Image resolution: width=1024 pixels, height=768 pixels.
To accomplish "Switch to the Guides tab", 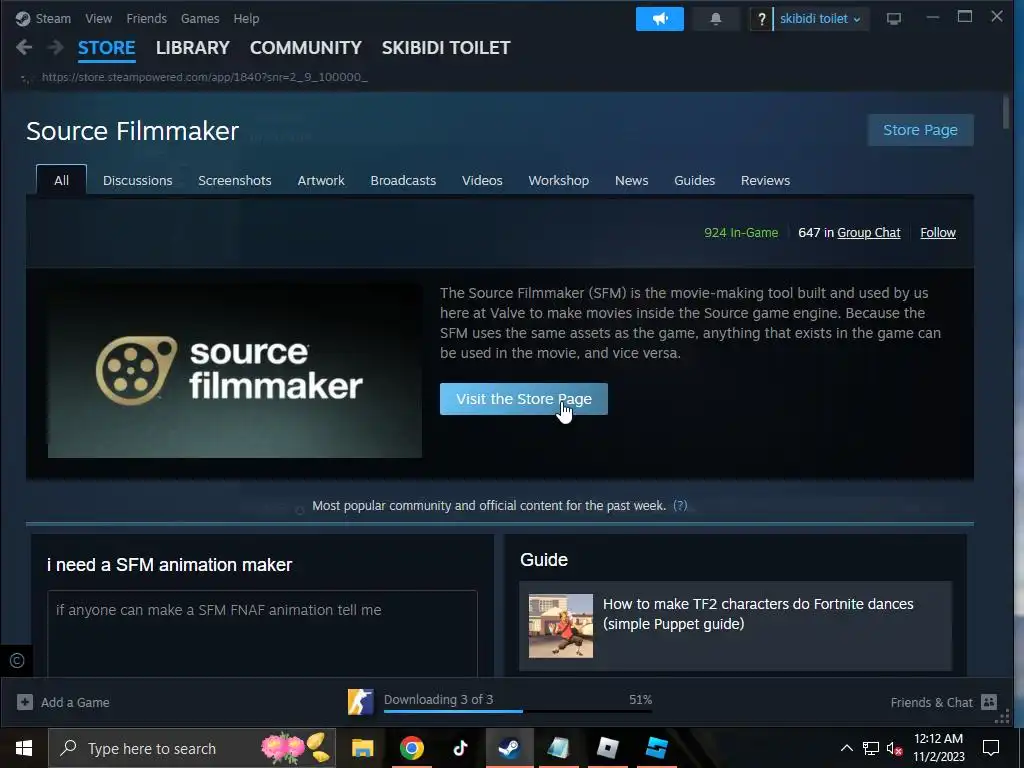I will click(x=694, y=180).
